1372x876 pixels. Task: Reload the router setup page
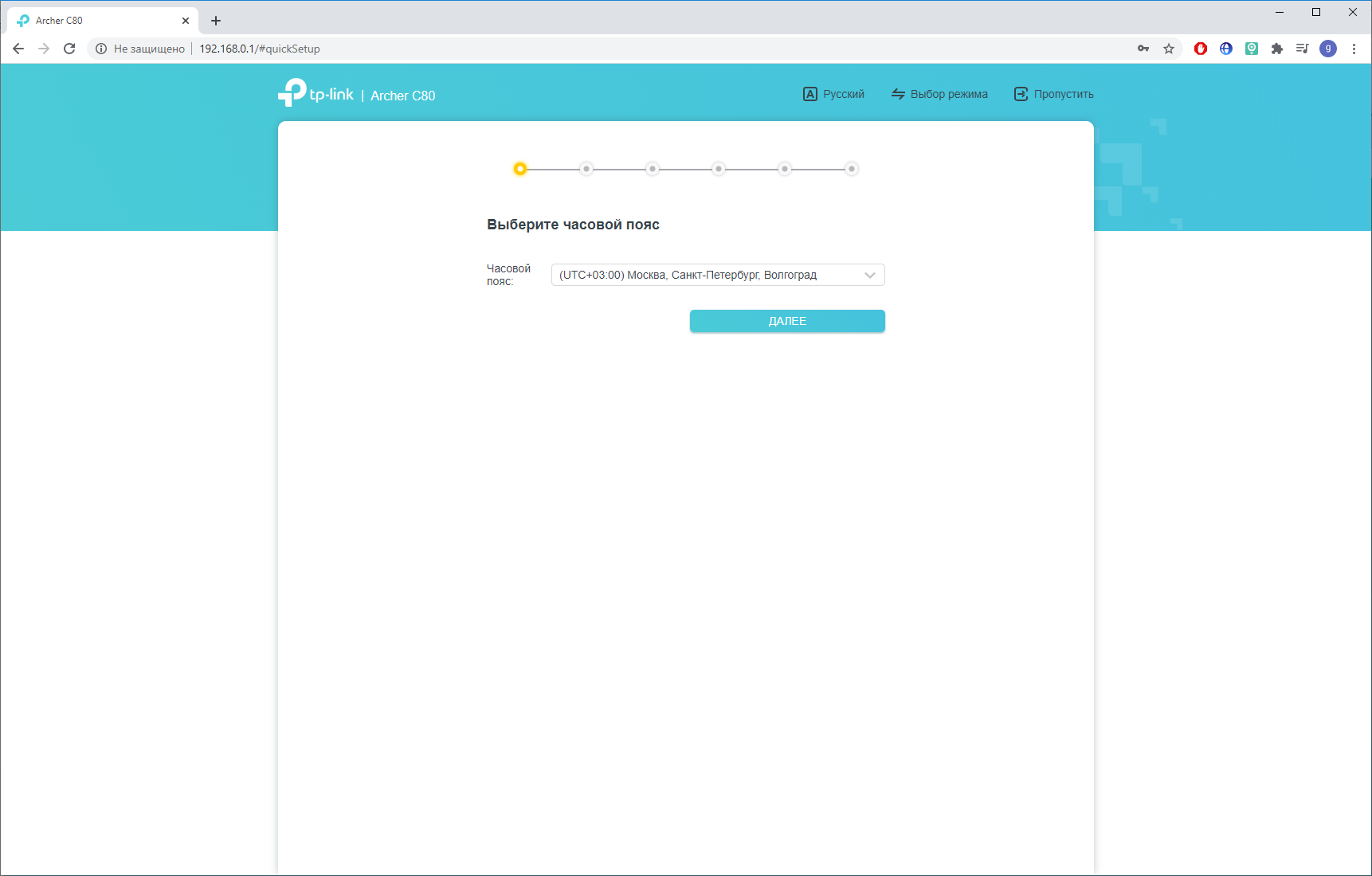click(x=69, y=49)
